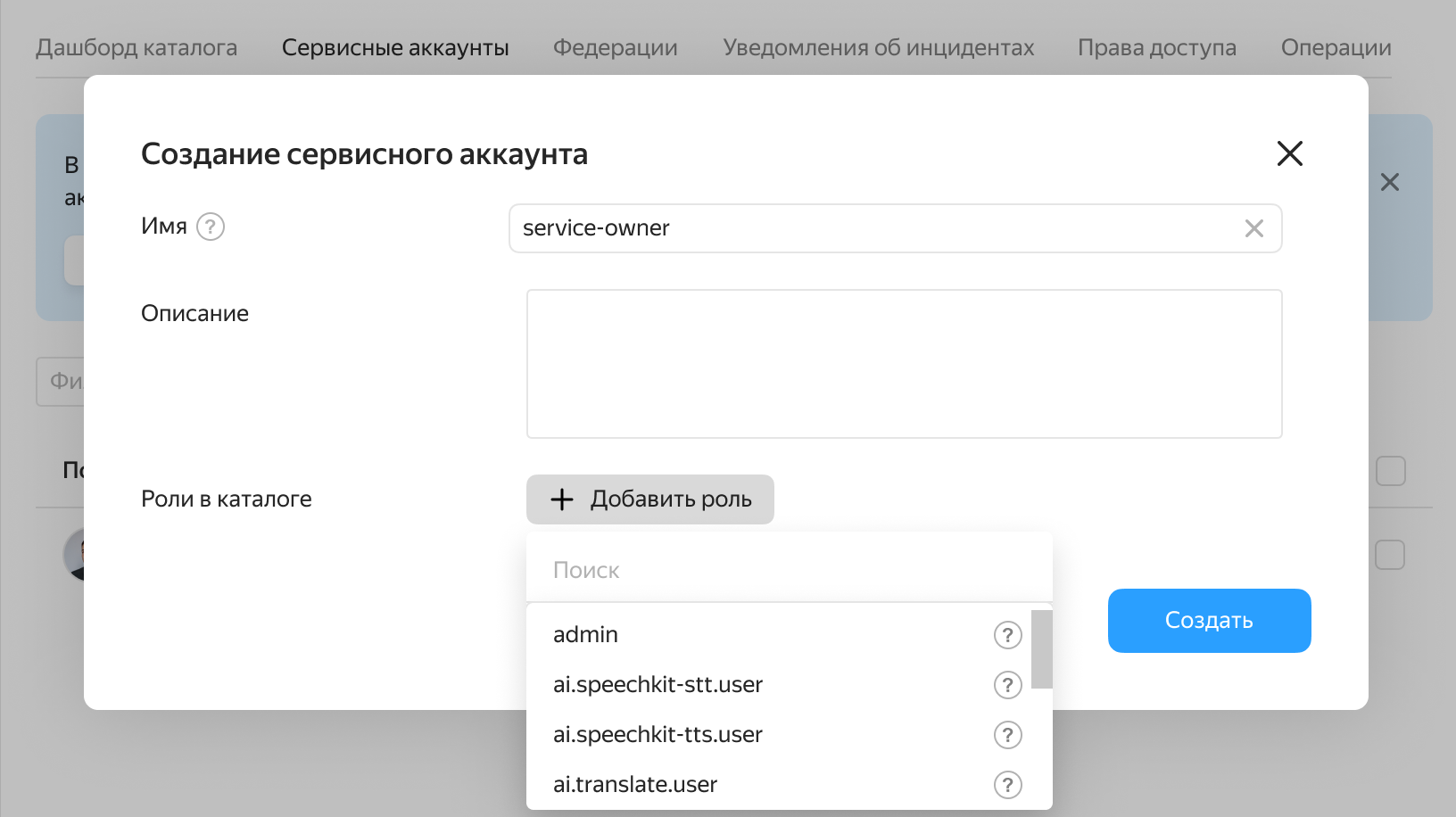Click the Создать button

[1210, 621]
